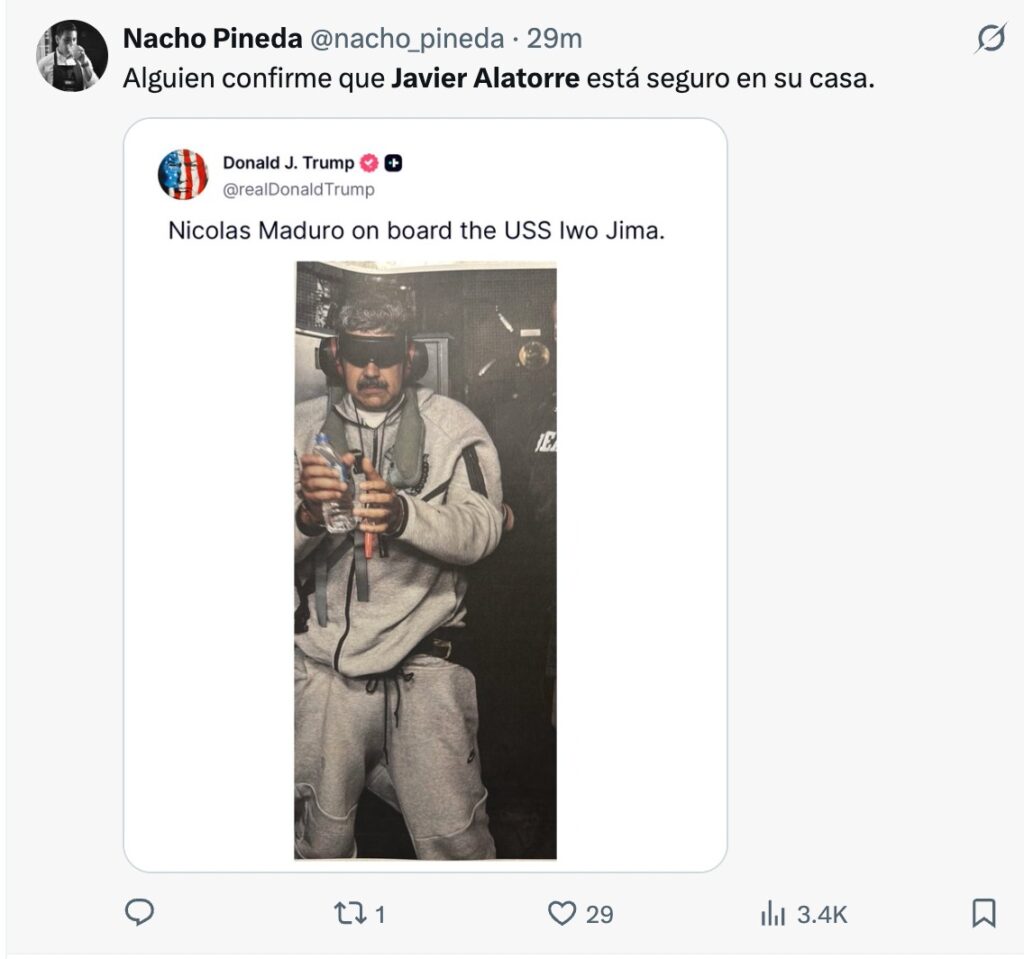Click the 29 likes count
This screenshot has height=959, width=1024.
click(599, 913)
